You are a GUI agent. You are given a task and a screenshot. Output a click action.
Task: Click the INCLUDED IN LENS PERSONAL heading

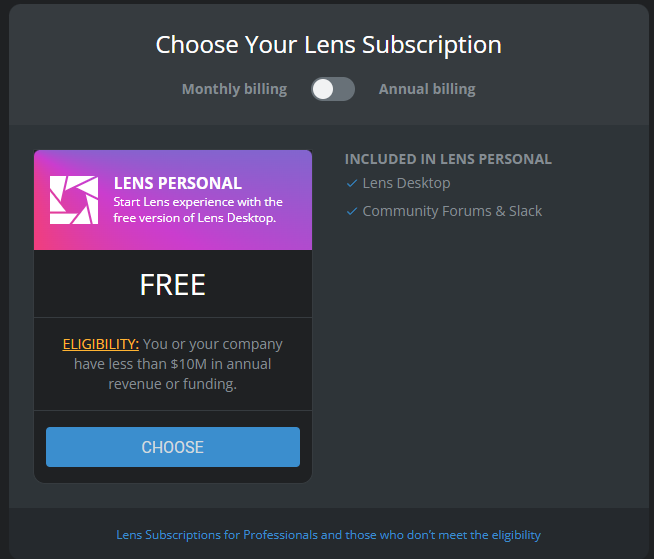click(448, 159)
